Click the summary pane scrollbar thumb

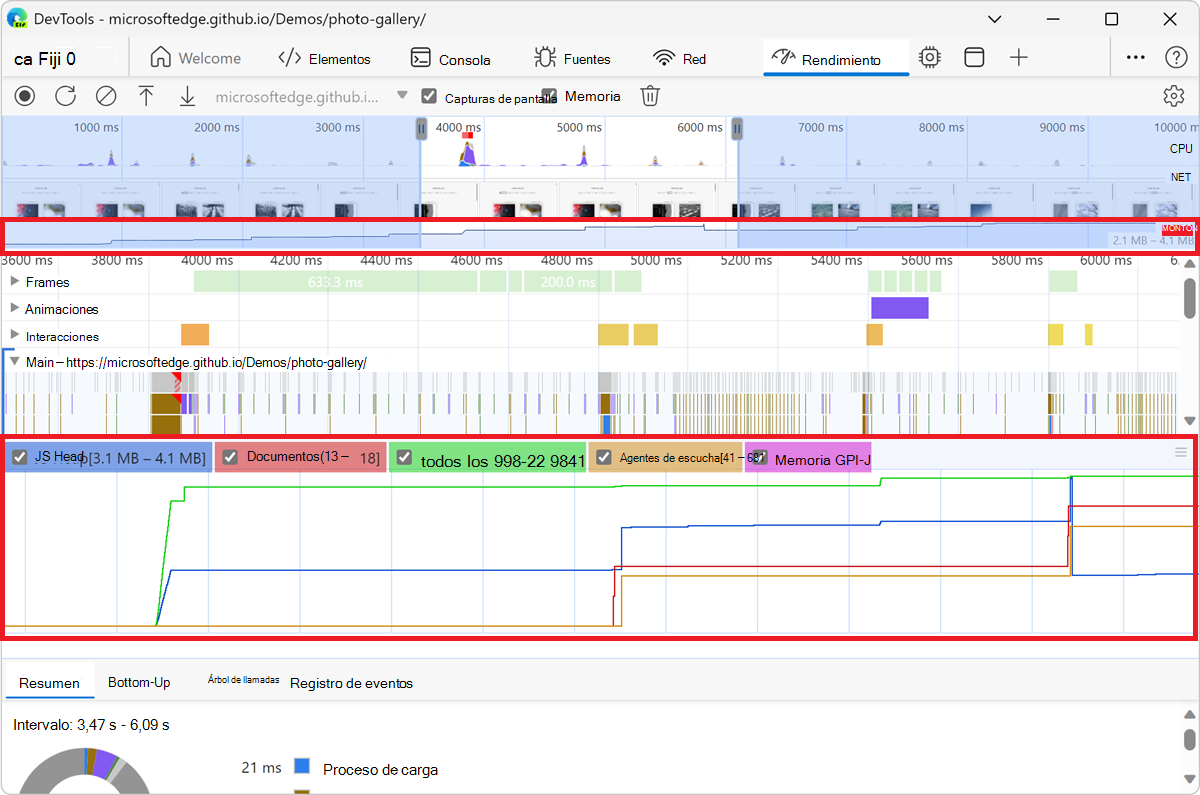click(1190, 739)
